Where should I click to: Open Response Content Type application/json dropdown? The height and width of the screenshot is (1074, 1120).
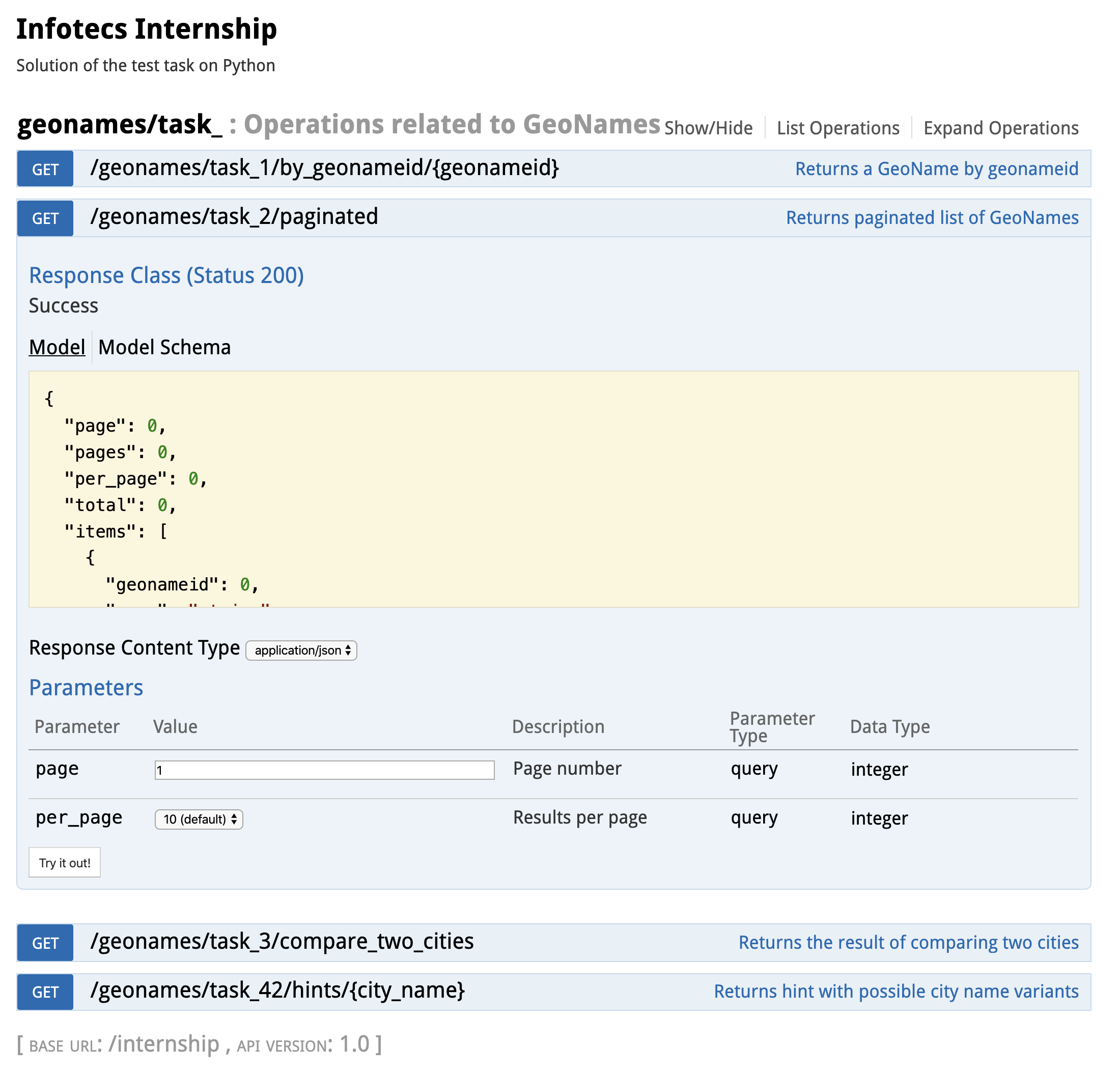point(301,651)
